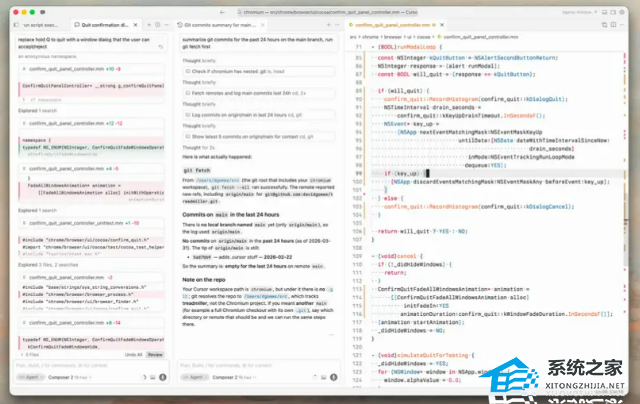Click microphone voice button in second pane
Screen dimensions: 640x404
tap(333, 377)
